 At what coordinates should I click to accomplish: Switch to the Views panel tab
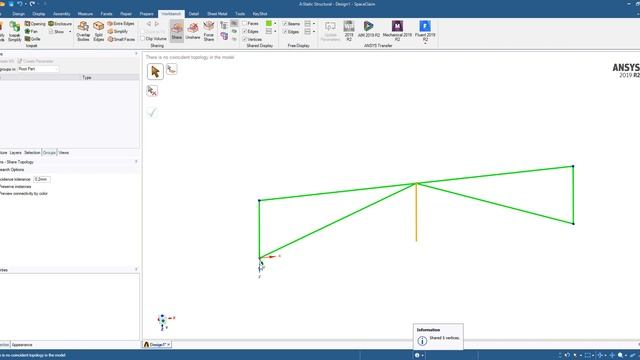[x=64, y=153]
